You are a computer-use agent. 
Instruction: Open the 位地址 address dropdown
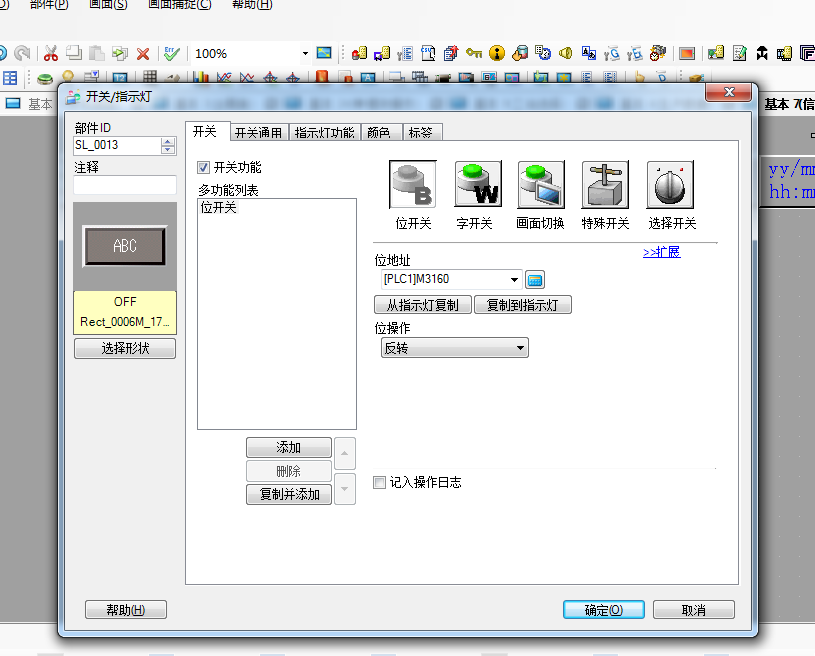pyautogui.click(x=515, y=279)
